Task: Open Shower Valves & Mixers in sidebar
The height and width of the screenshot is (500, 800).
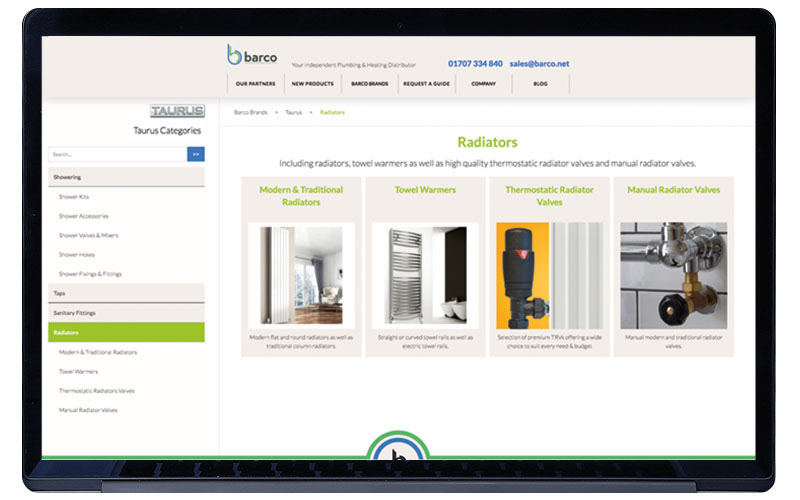Action: click(88, 235)
